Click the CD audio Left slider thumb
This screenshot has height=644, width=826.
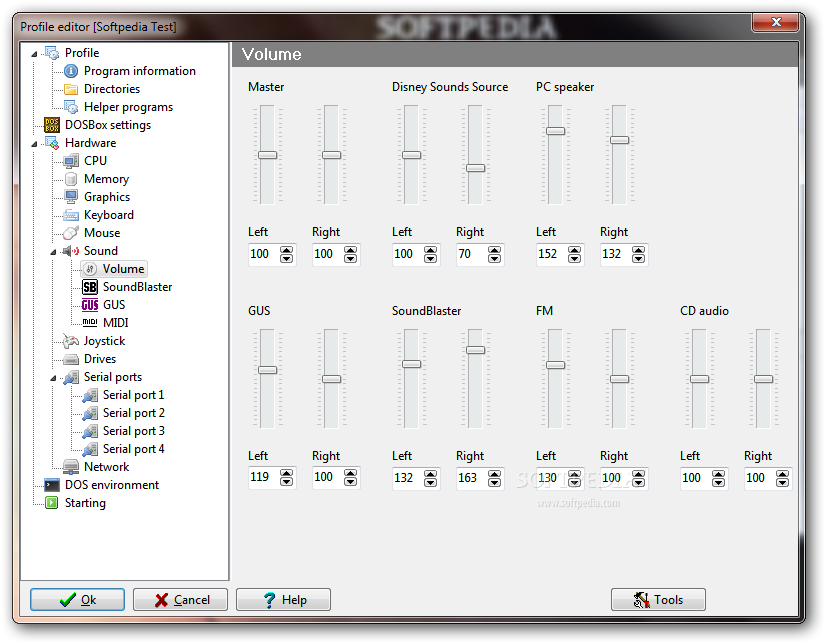(x=700, y=379)
